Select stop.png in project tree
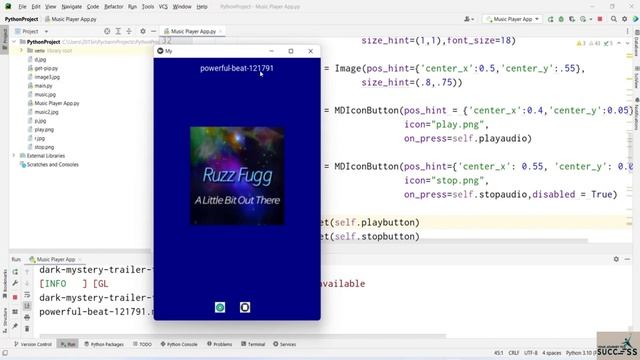Screen dimensions: 640x360 point(44,147)
